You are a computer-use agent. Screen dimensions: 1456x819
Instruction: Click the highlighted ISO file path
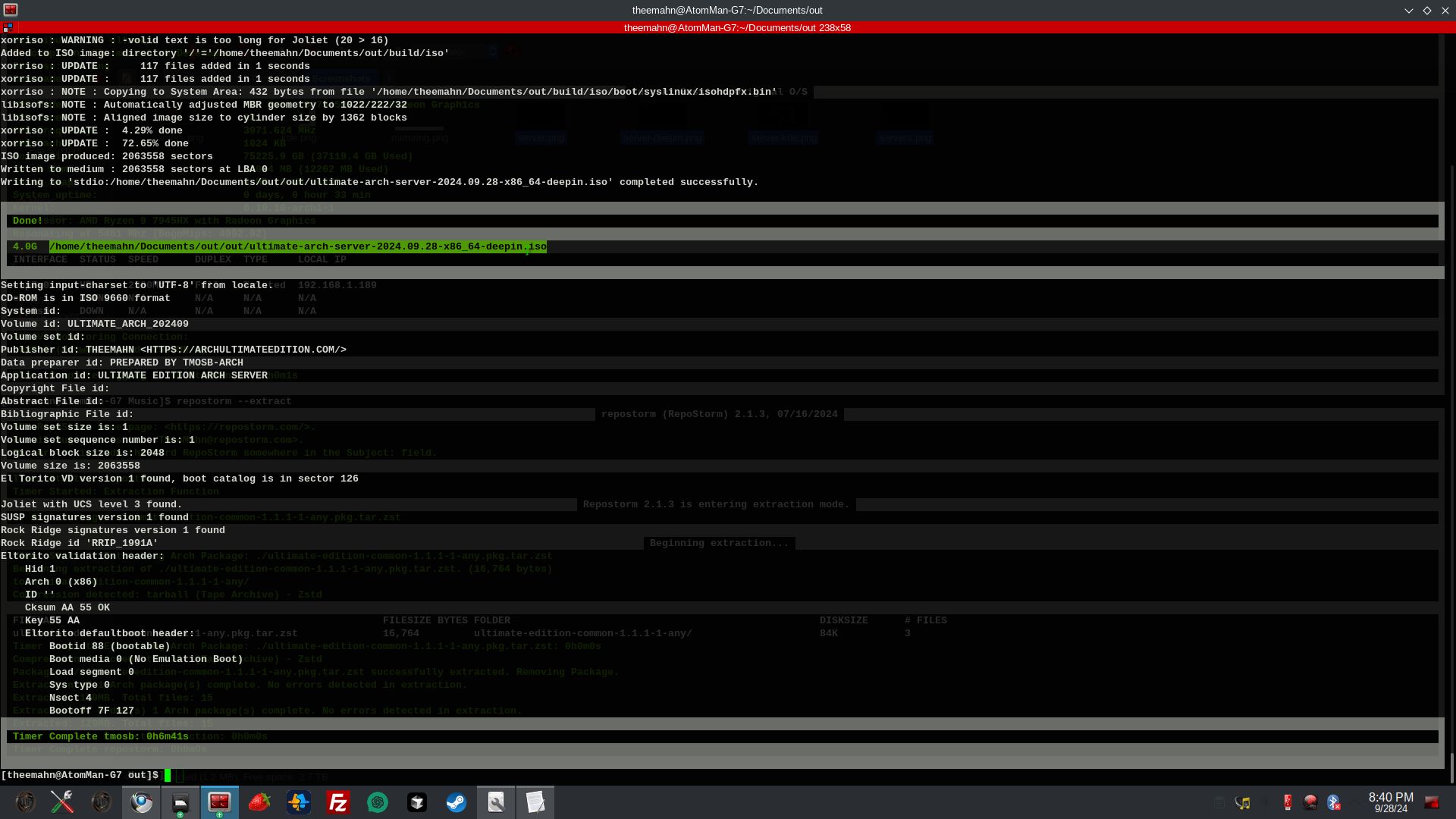(298, 246)
